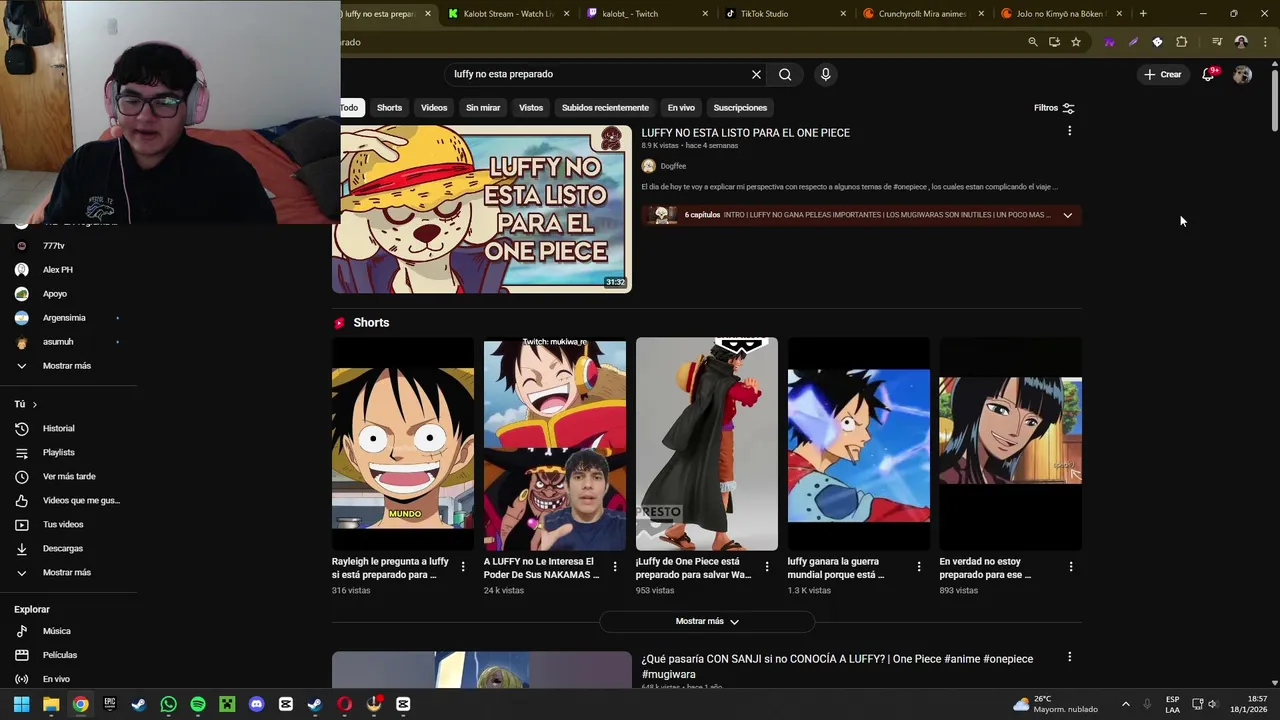Expand the Tú section with Mostrar más
The width and height of the screenshot is (1280, 720).
(68, 573)
